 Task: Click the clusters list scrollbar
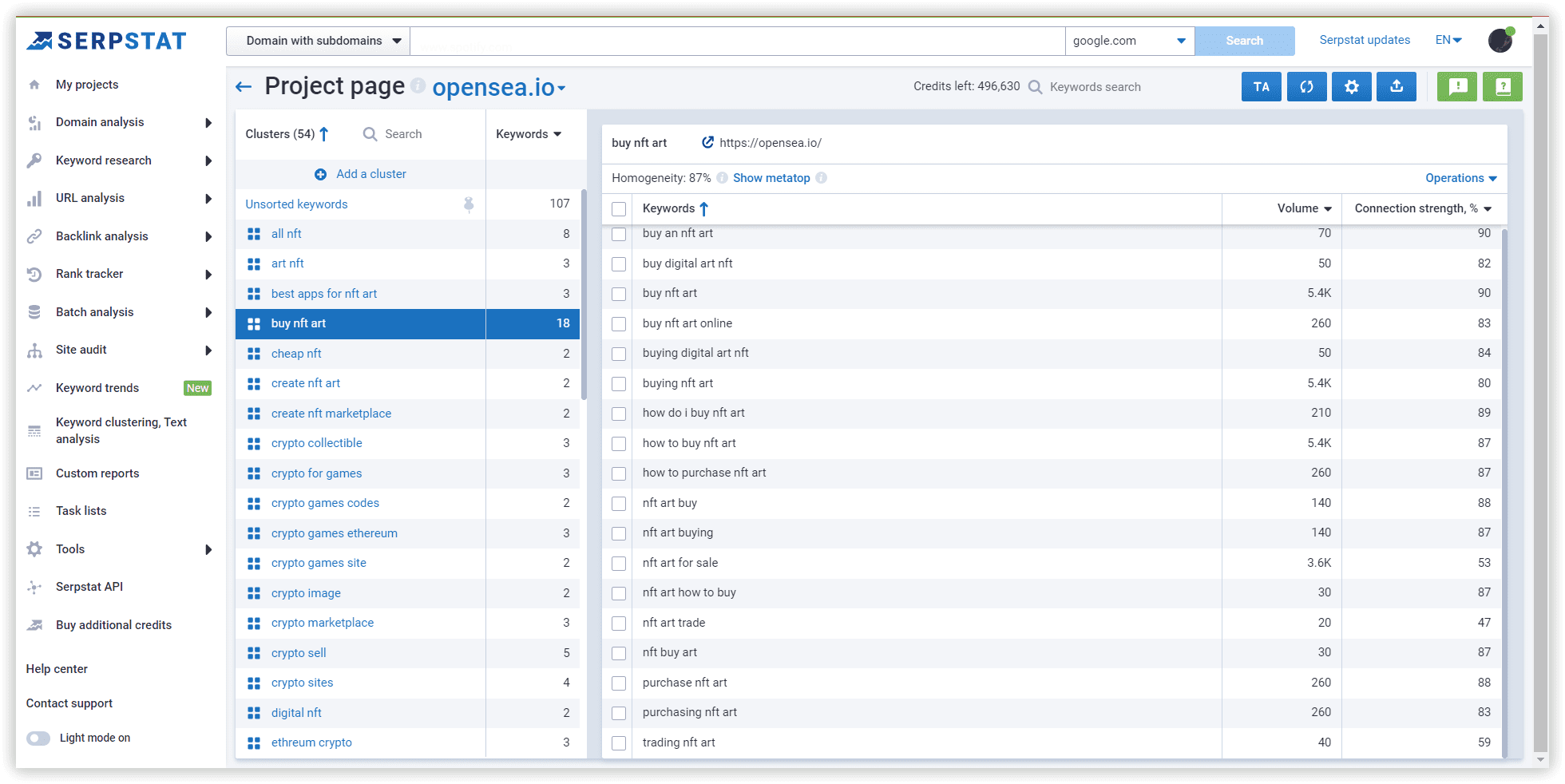(x=584, y=295)
